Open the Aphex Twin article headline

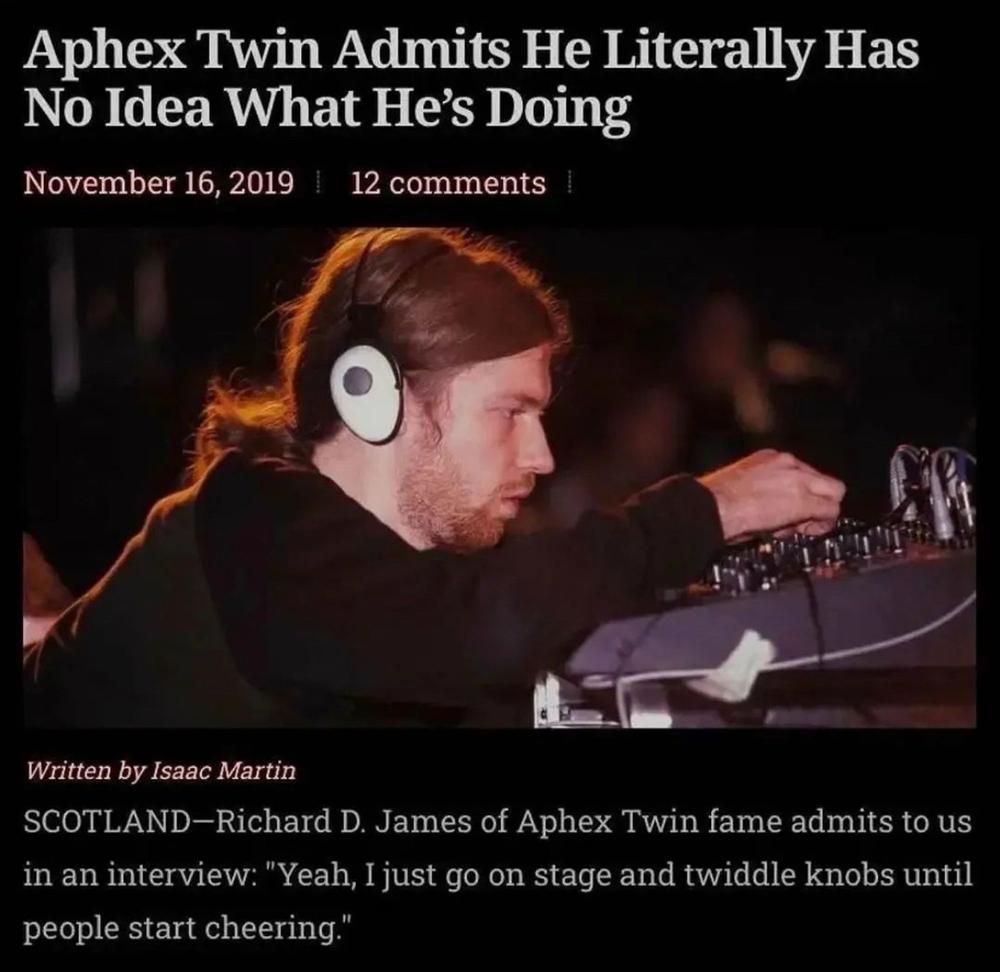(471, 78)
